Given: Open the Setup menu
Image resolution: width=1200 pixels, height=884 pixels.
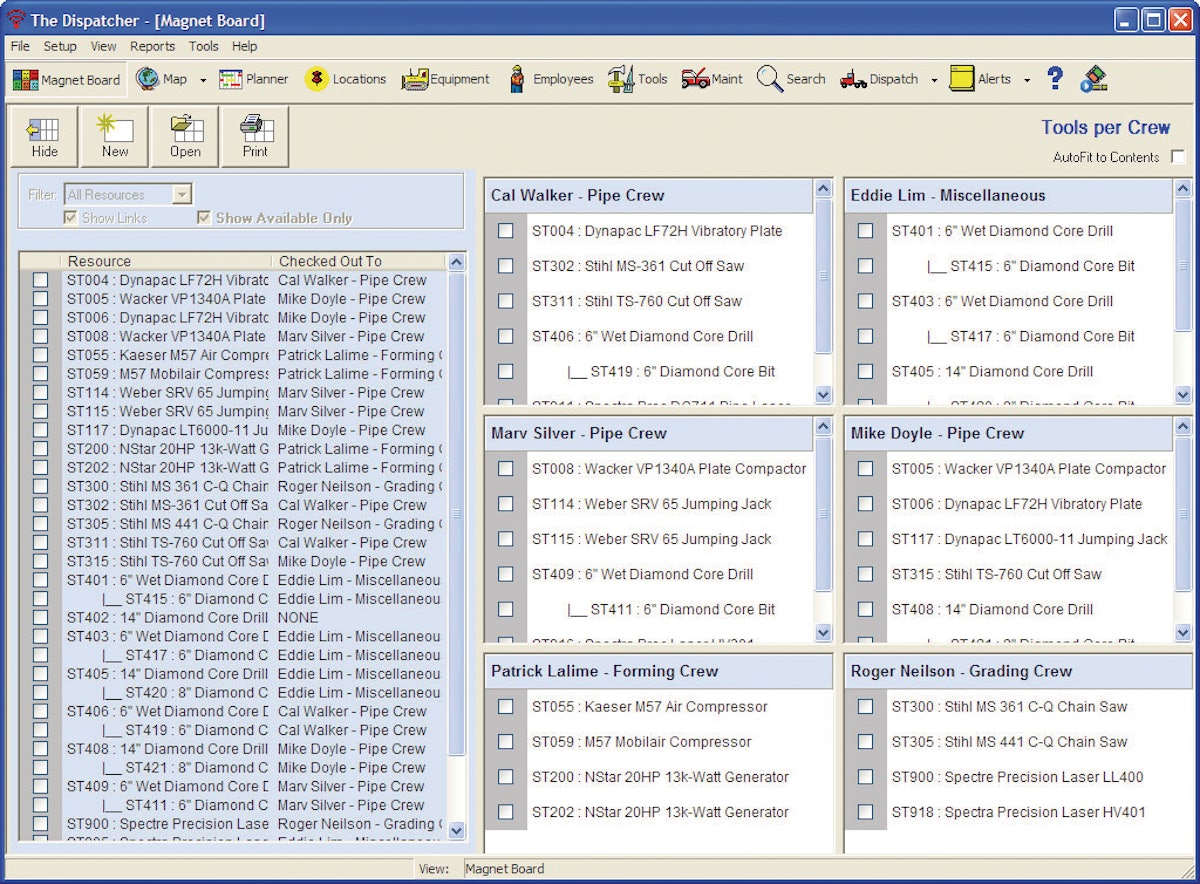Looking at the screenshot, I should pos(60,46).
